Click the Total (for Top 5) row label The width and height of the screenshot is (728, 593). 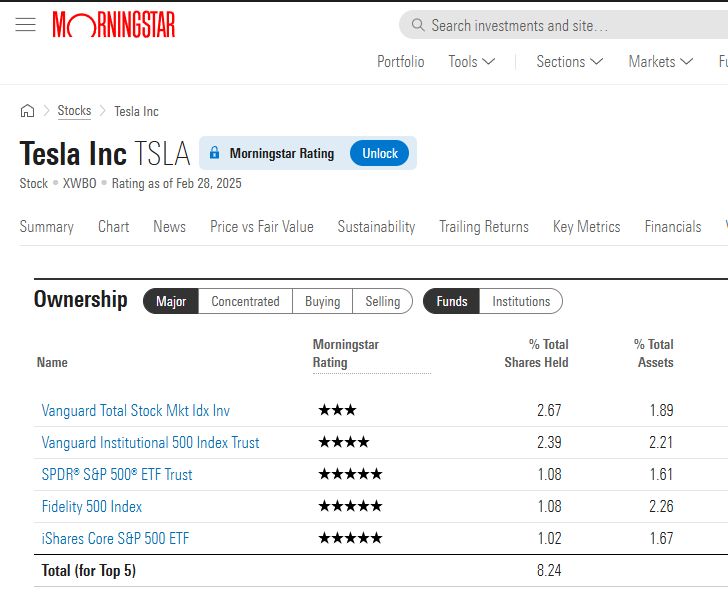89,571
